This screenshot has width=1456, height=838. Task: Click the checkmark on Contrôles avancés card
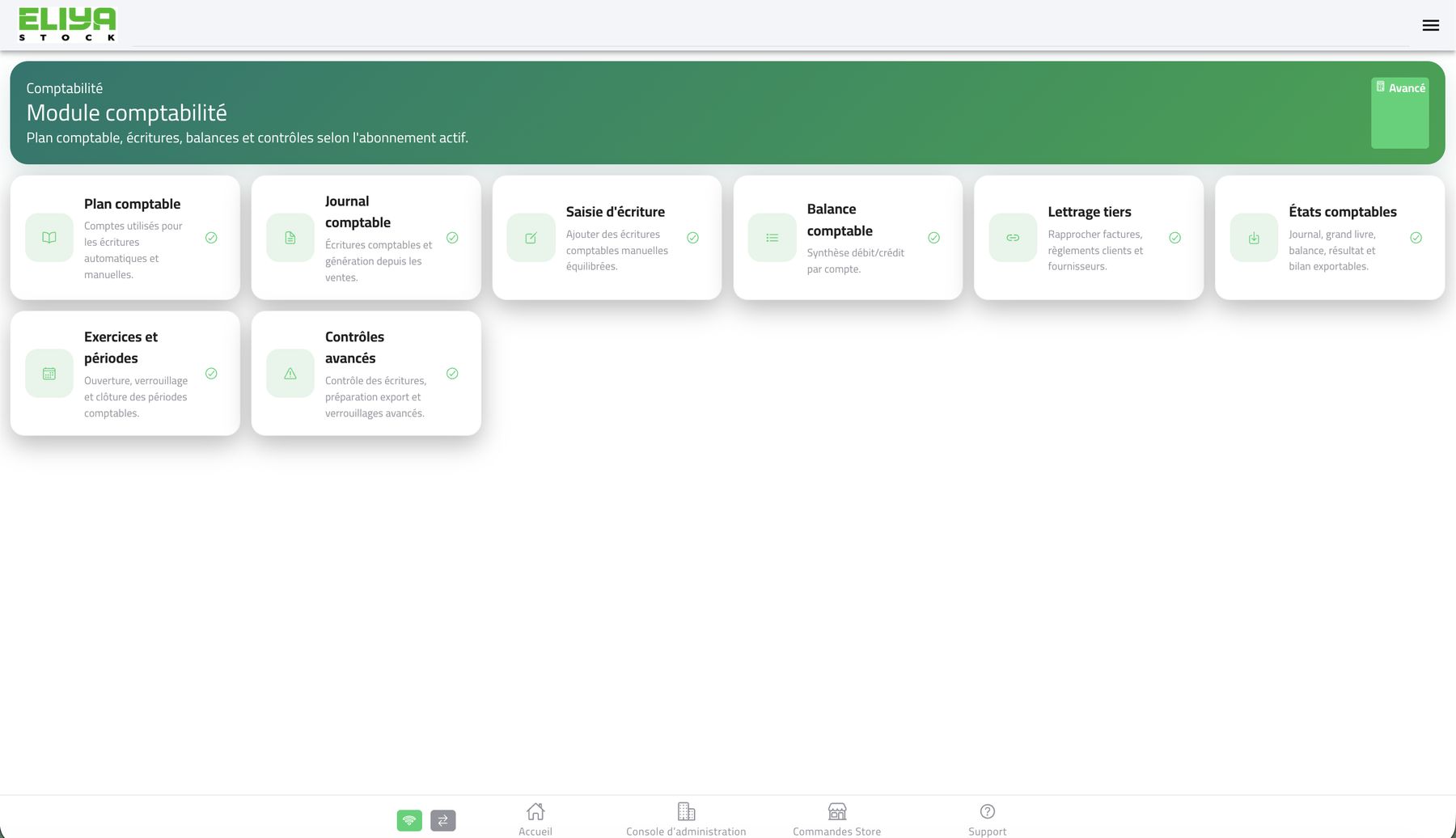click(452, 374)
